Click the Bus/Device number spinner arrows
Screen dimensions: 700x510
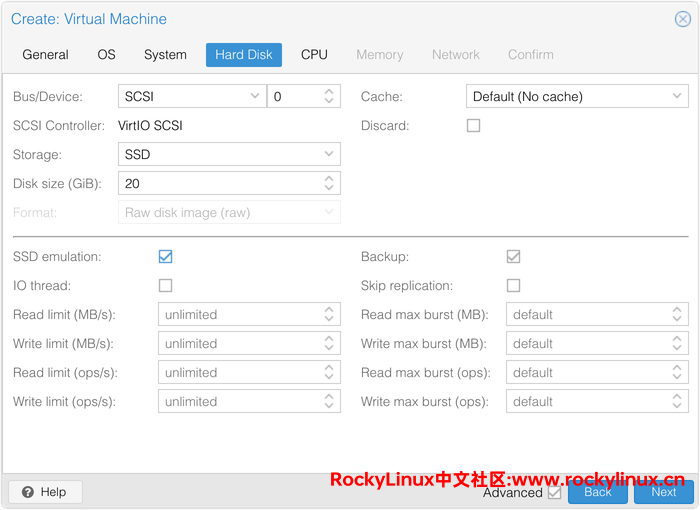point(329,96)
